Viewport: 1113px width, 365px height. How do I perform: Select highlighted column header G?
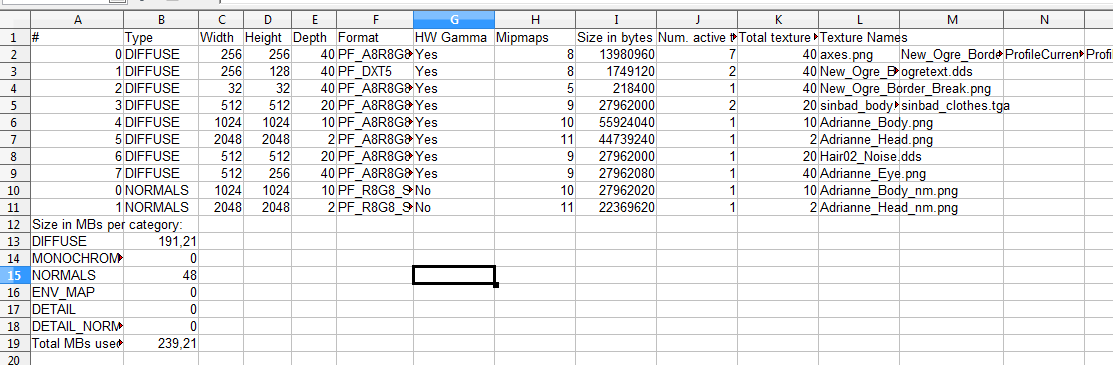coord(454,20)
